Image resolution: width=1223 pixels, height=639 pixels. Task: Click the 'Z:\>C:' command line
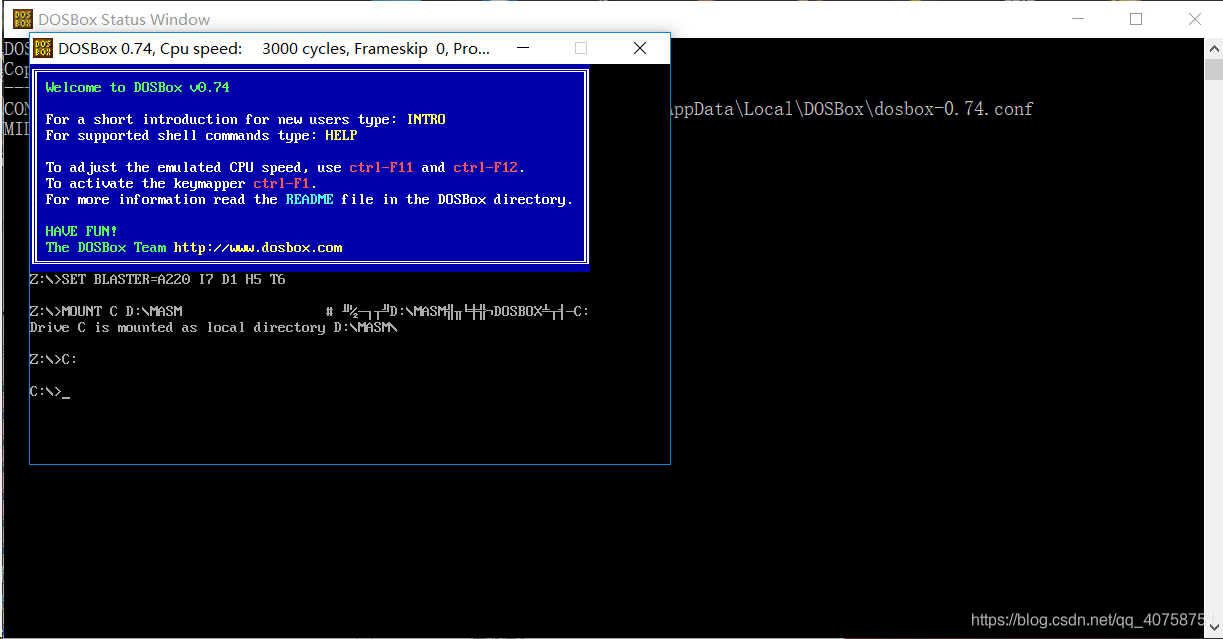click(x=53, y=360)
